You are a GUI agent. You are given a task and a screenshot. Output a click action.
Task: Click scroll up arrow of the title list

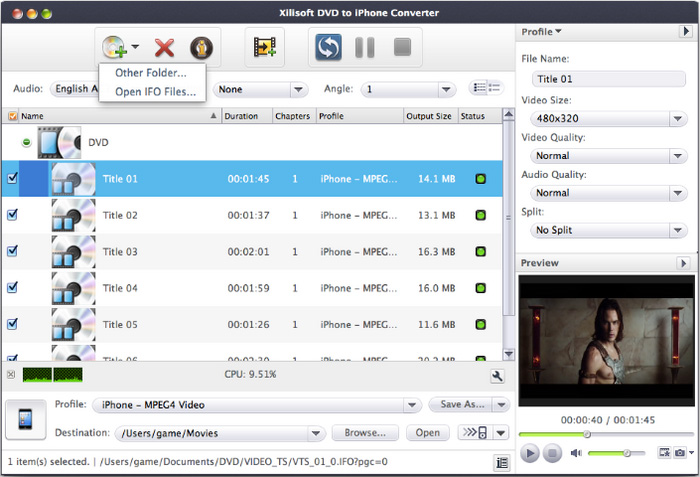[508, 114]
